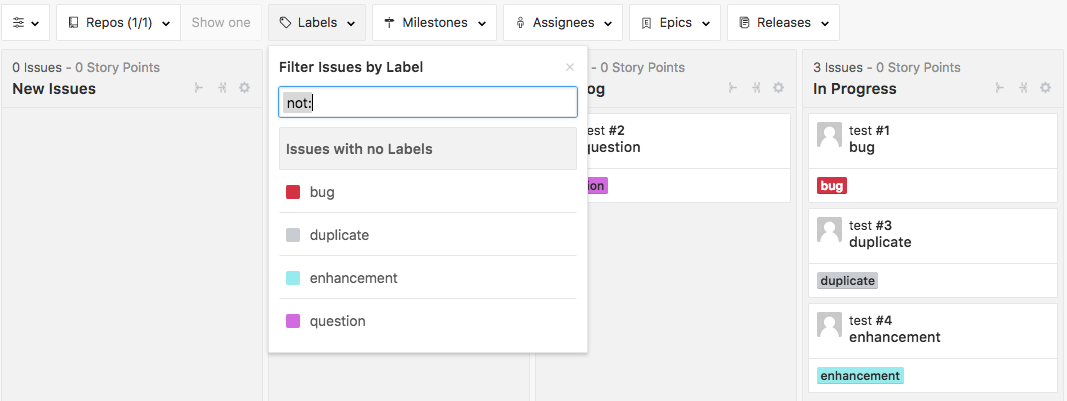The width and height of the screenshot is (1067, 401).
Task: Open the Releases filter dropdown
Action: [x=783, y=22]
